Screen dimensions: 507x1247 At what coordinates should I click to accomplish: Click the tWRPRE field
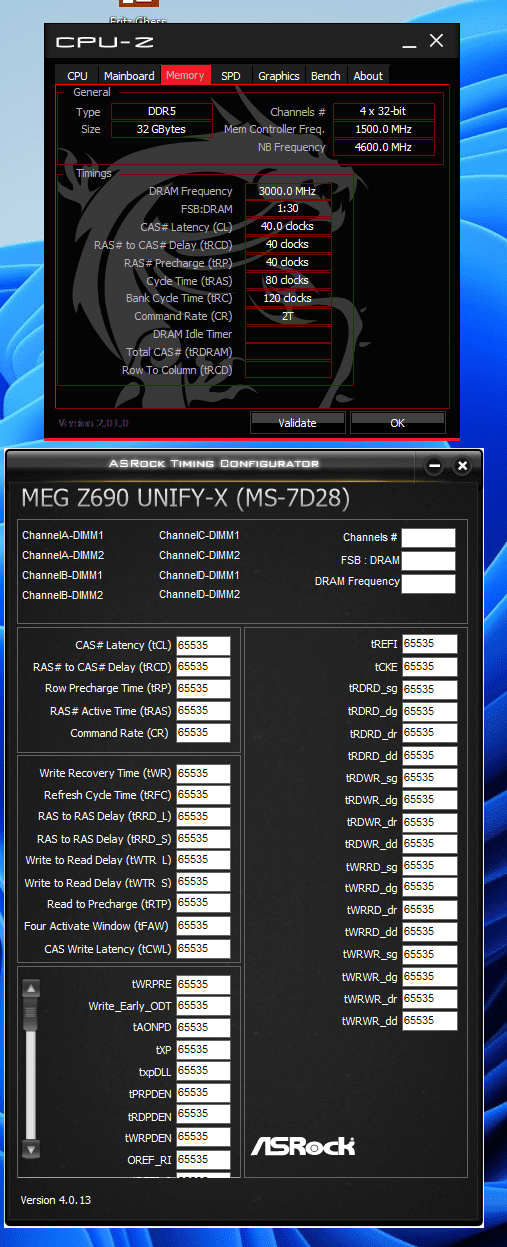pyautogui.click(x=203, y=985)
